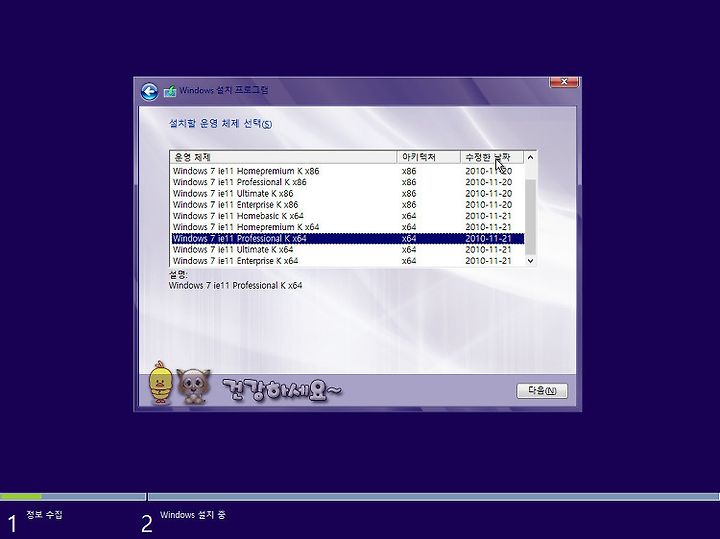Select Windows 7 ie11 Ultimate K x86

coord(348,193)
